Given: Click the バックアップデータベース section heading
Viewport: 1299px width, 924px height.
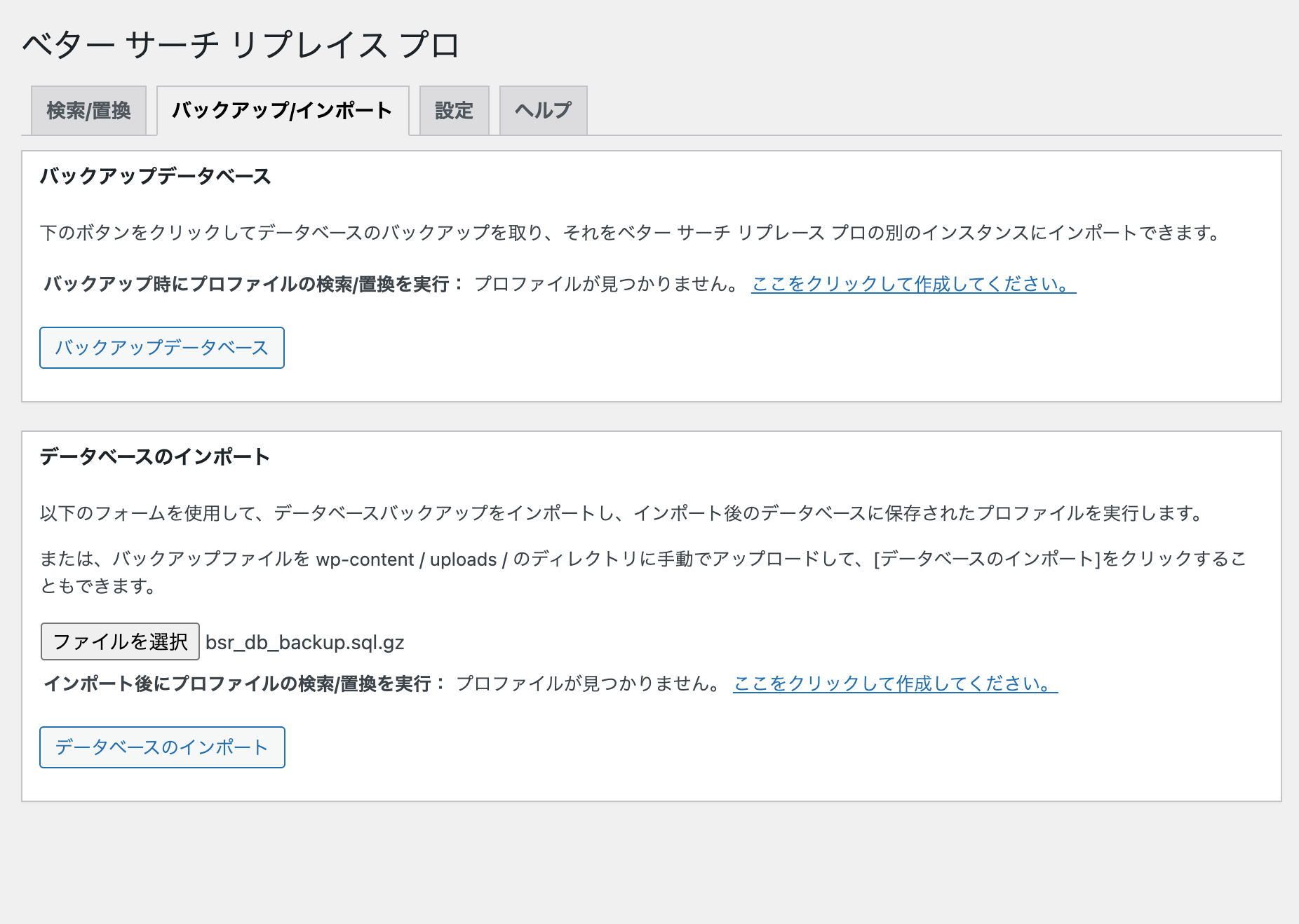Looking at the screenshot, I should point(155,176).
